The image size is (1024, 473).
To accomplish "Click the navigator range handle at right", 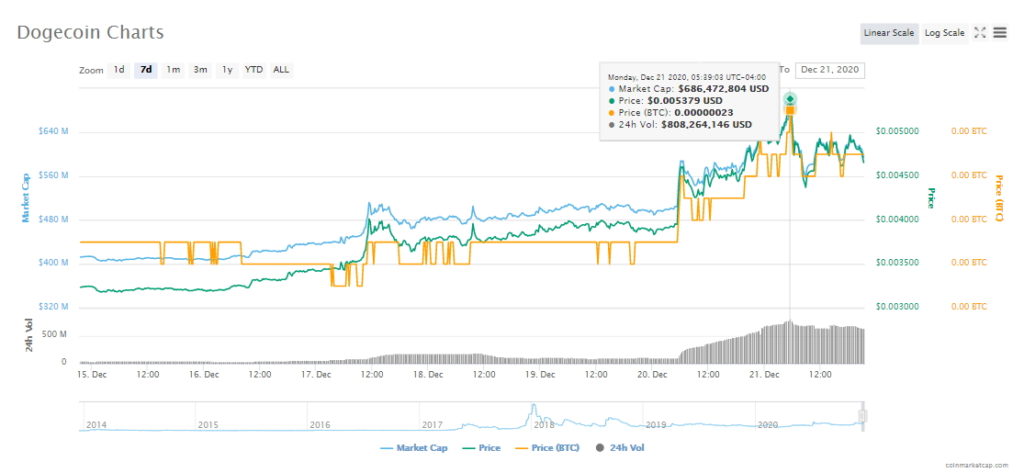I will [x=862, y=416].
